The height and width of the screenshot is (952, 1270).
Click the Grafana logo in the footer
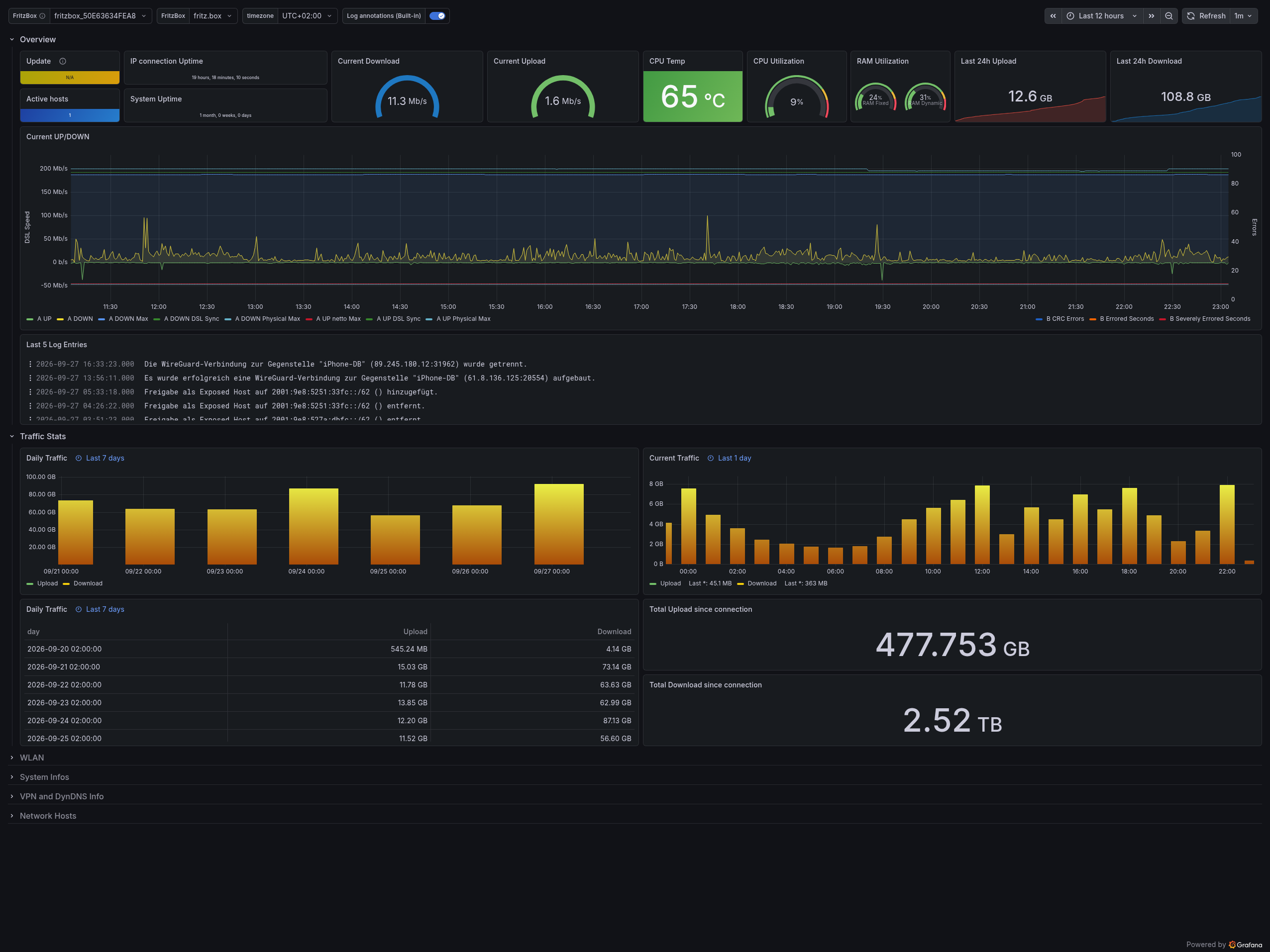[1245, 945]
